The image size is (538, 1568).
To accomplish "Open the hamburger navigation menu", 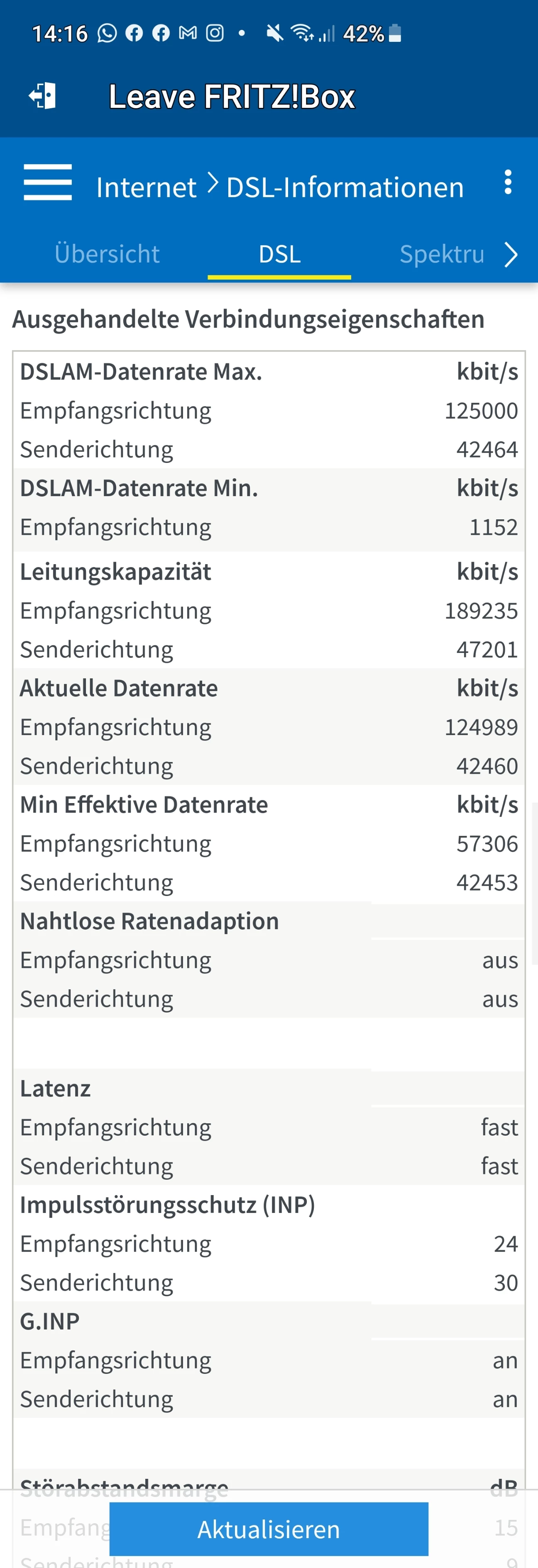I will (47, 182).
